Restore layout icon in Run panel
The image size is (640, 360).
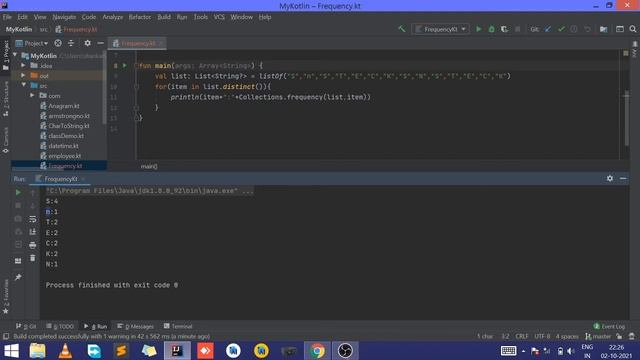pyautogui.click(x=18, y=260)
